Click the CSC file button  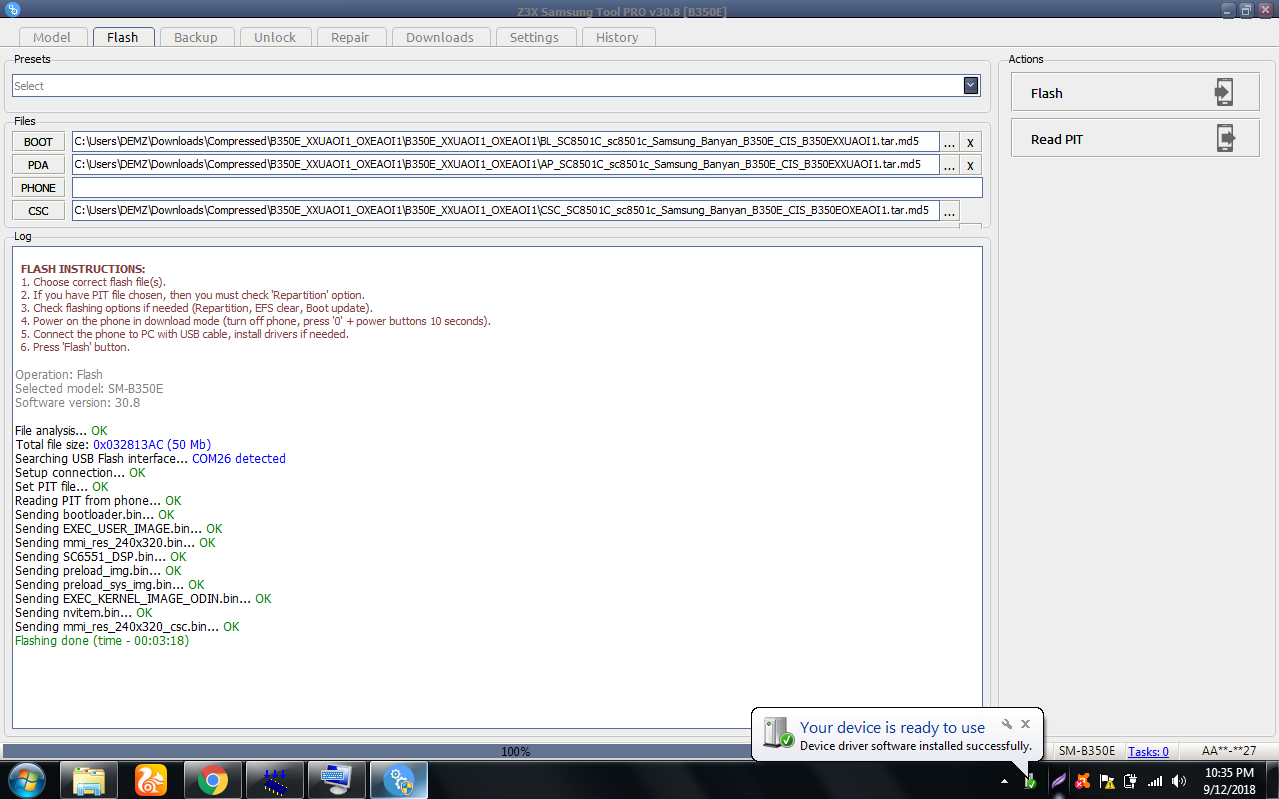pos(38,211)
